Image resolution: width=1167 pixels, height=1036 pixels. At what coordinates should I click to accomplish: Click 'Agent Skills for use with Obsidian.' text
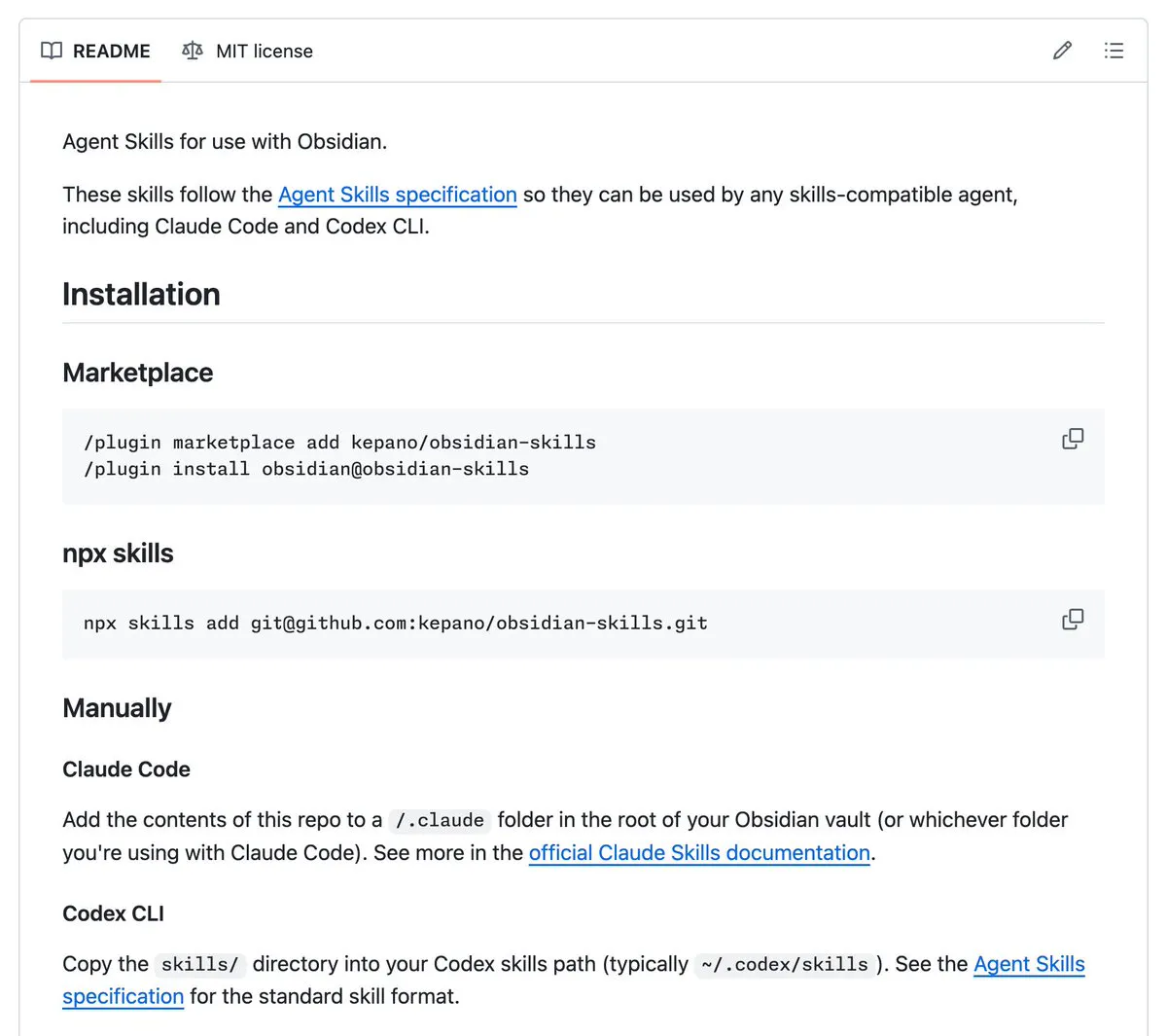(x=225, y=142)
